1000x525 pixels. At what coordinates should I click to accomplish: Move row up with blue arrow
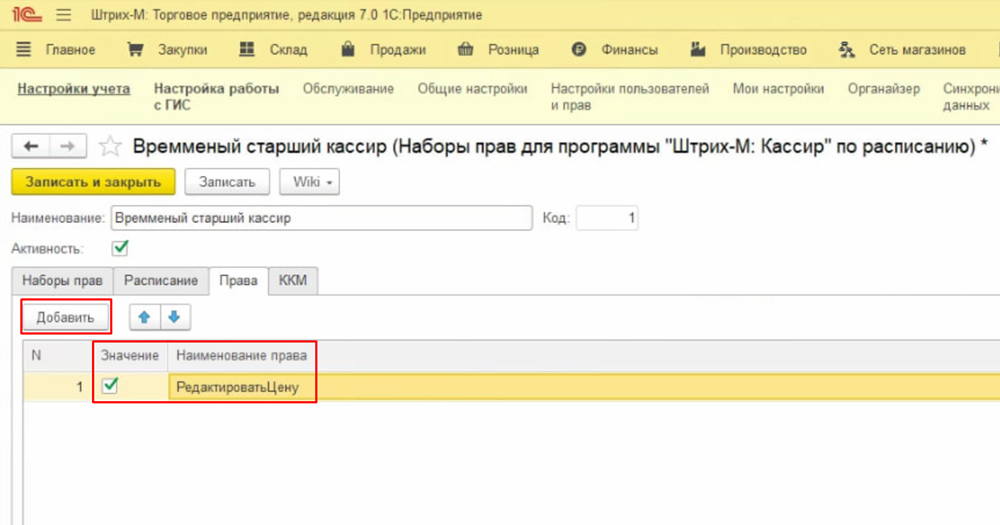(x=144, y=317)
